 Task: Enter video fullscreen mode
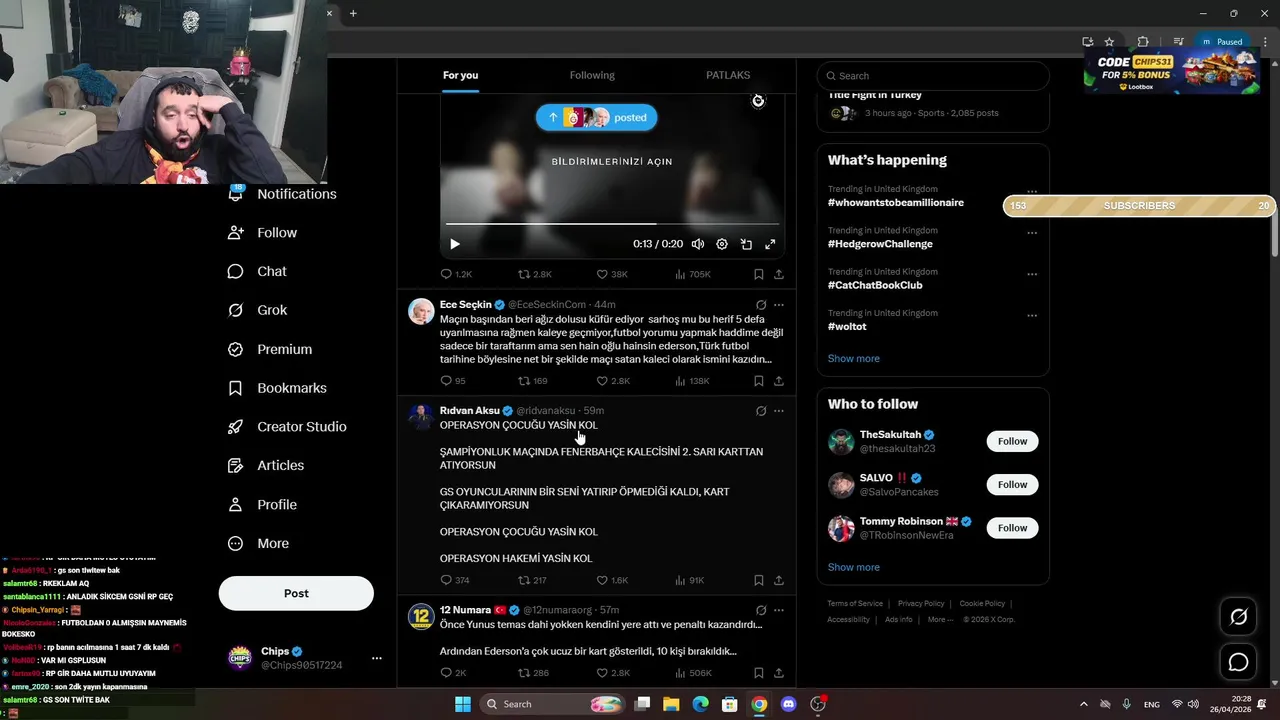tap(770, 244)
